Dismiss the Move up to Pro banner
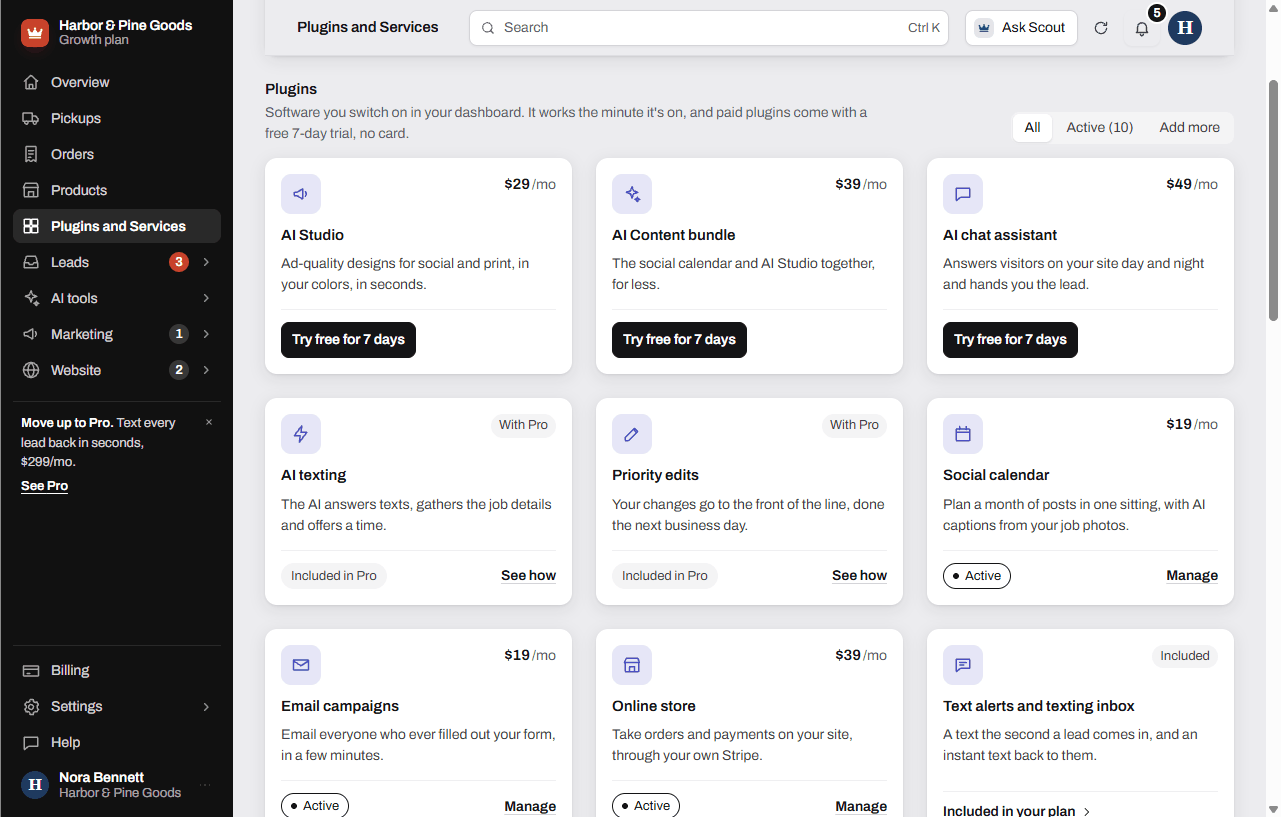This screenshot has height=817, width=1281. point(209,422)
